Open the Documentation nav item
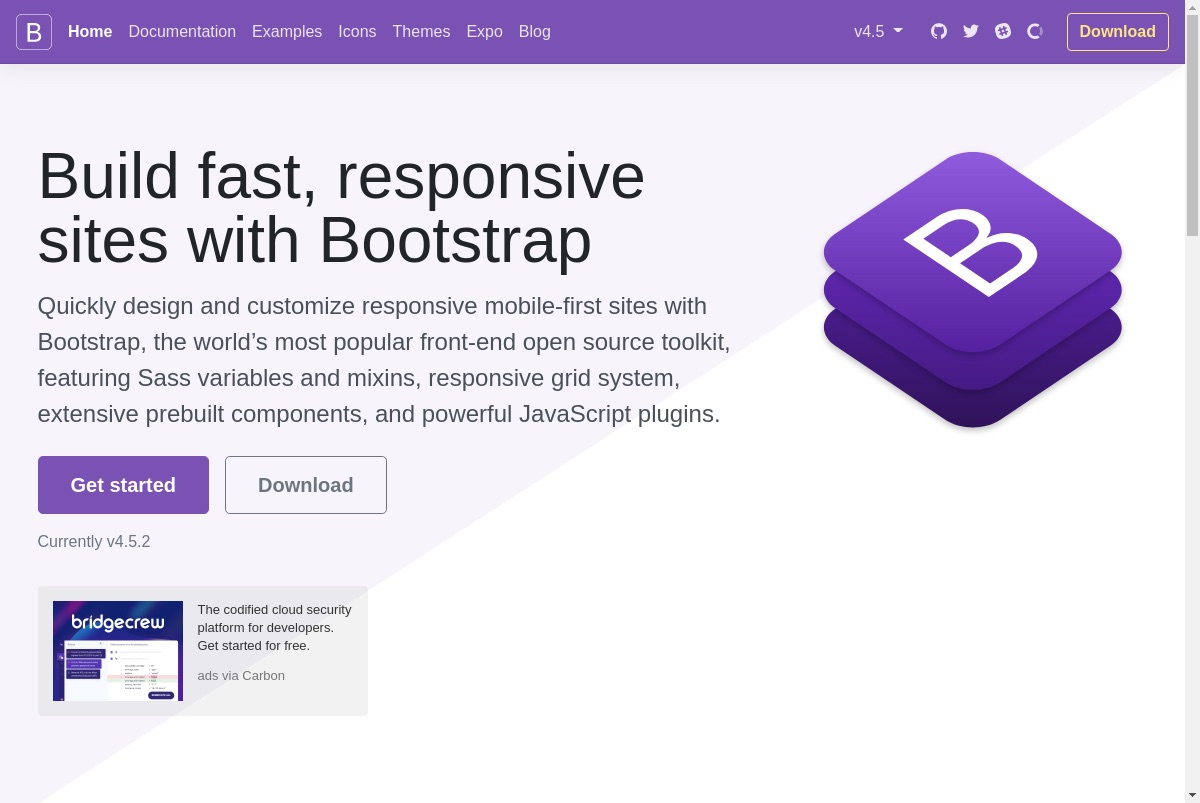This screenshot has height=803, width=1200. tap(182, 31)
